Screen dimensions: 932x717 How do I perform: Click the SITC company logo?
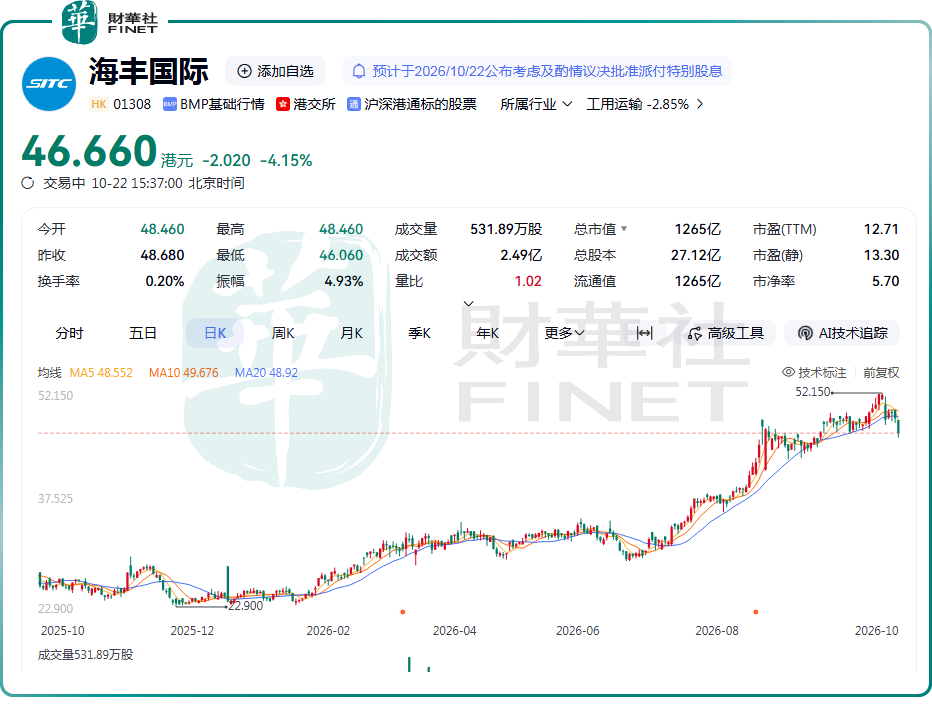tap(49, 84)
